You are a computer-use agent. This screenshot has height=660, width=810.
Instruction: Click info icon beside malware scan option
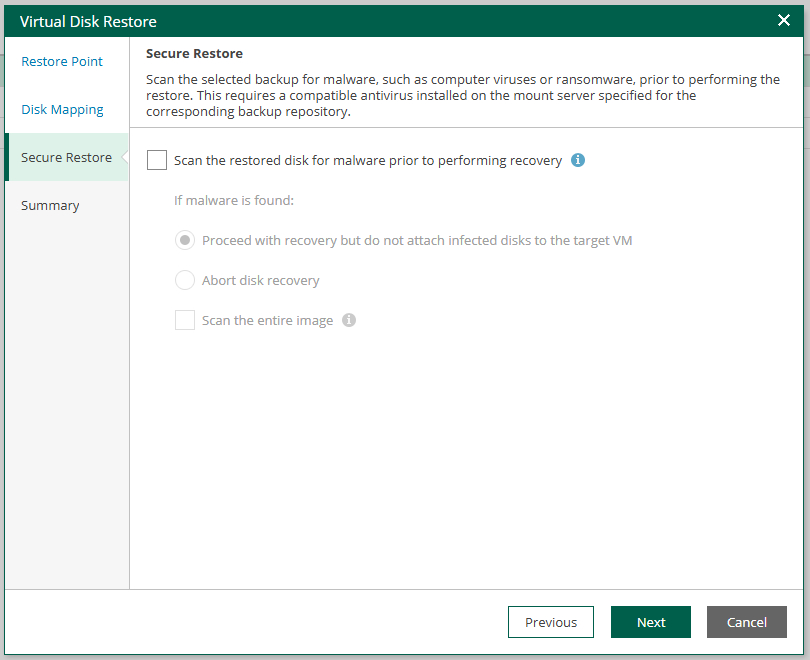click(x=578, y=160)
